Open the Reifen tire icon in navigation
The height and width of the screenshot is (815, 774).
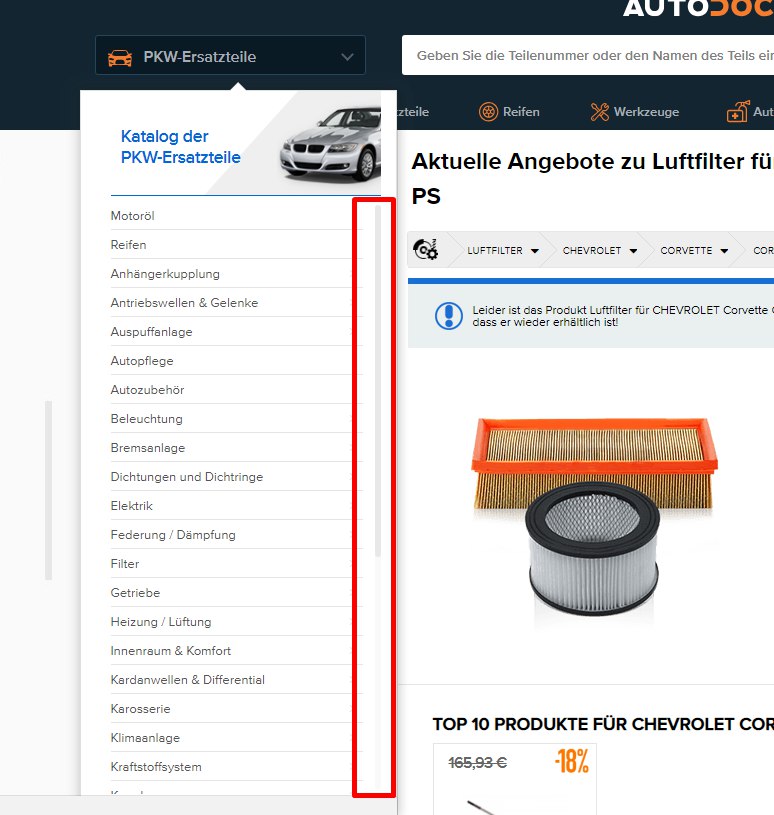(x=488, y=112)
